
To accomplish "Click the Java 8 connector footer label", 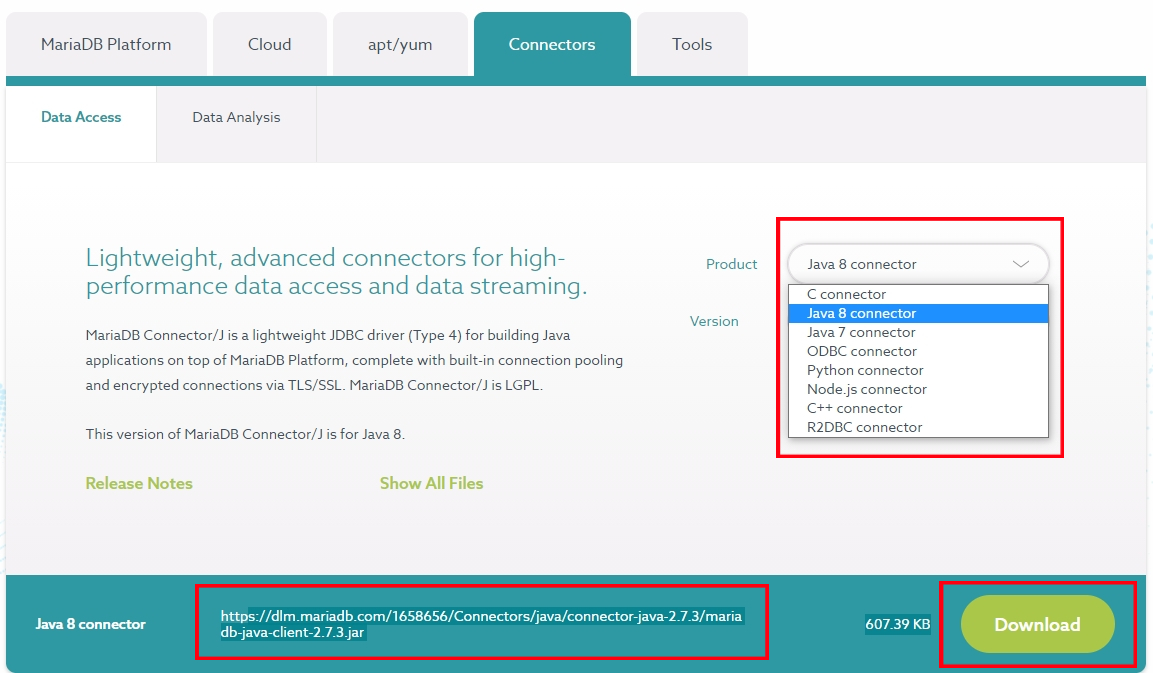I will click(x=90, y=624).
